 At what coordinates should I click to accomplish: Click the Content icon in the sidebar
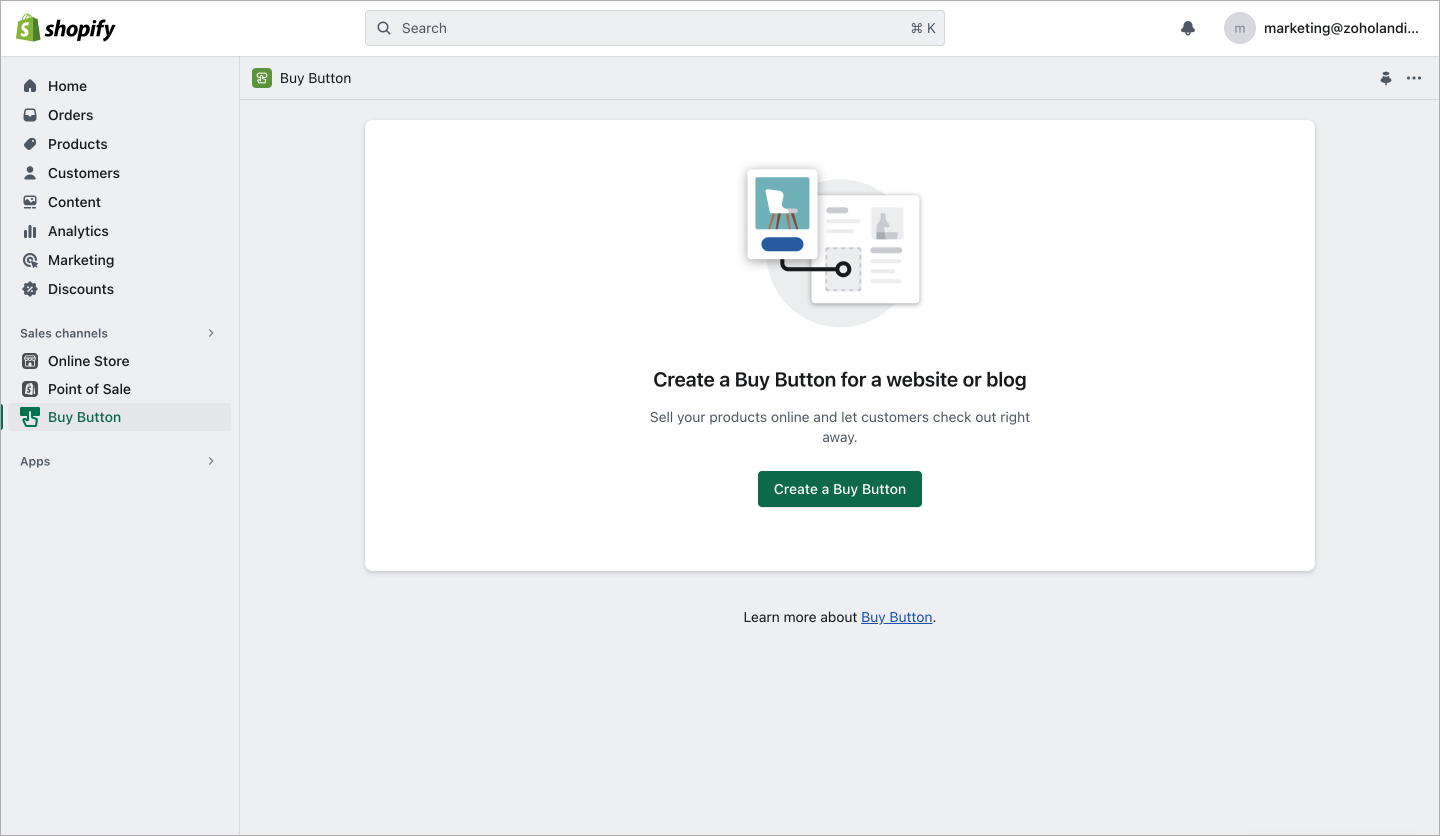30,202
